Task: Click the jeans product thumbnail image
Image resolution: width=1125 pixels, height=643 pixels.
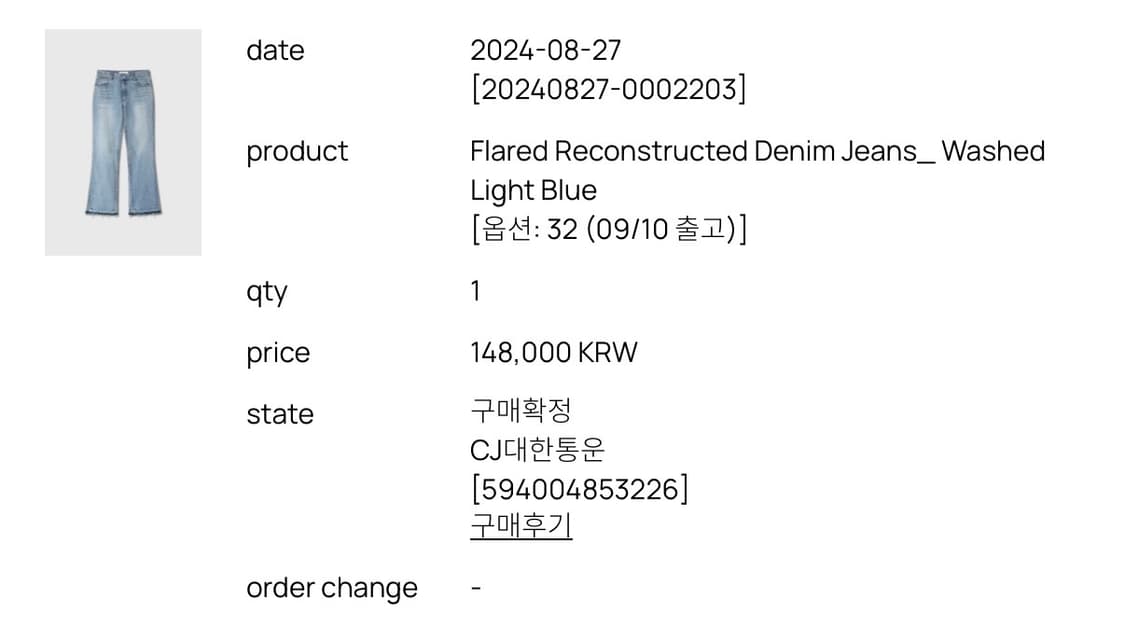Action: point(122,142)
